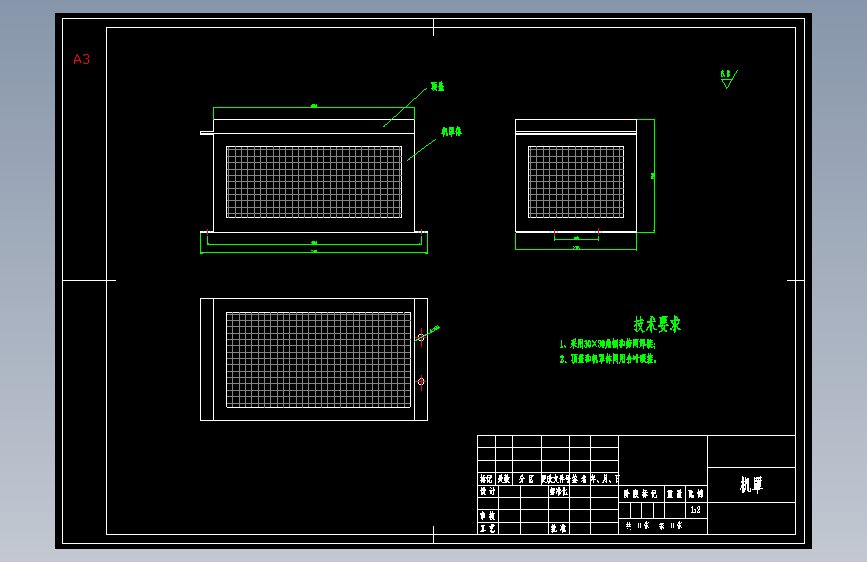Viewport: 867px width, 562px height.
Task: Click the surface roughness symbol at top right
Action: tap(729, 79)
